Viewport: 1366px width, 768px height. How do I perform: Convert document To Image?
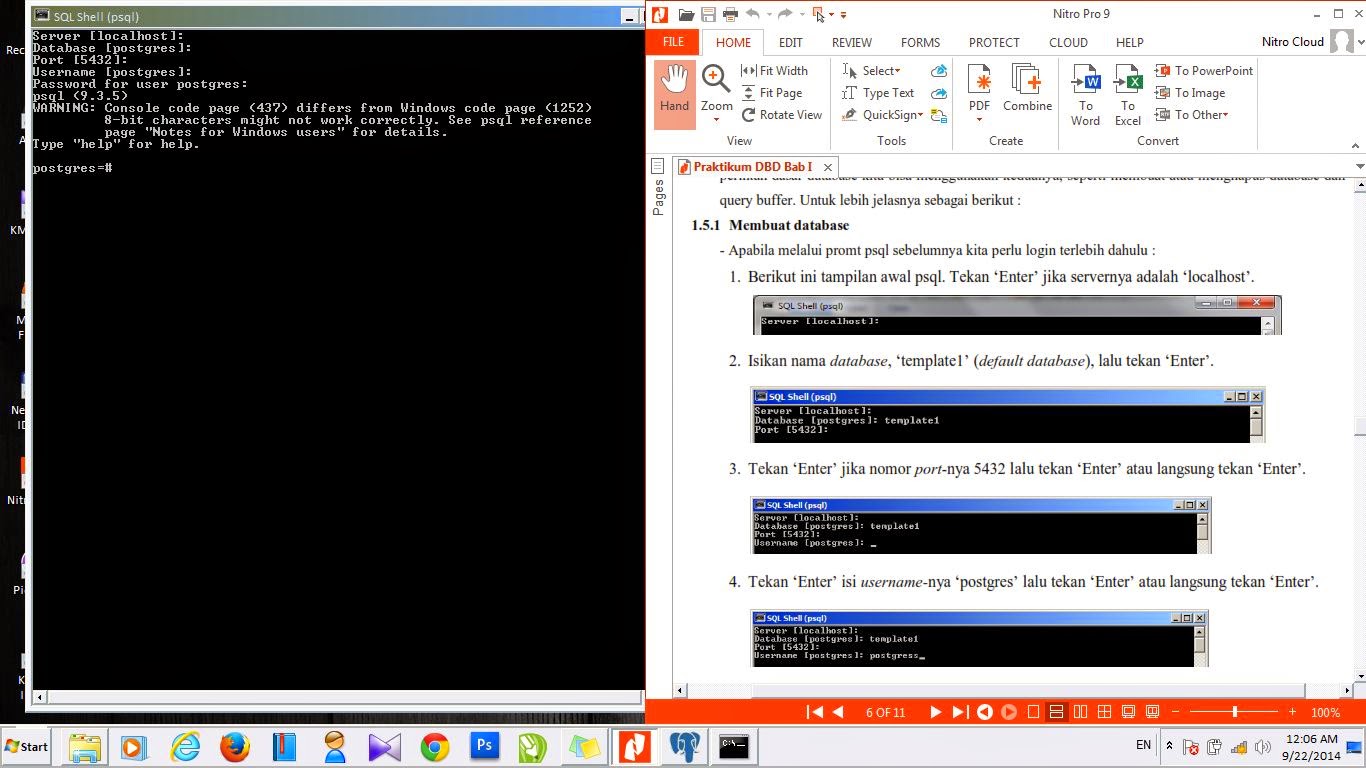1190,93
